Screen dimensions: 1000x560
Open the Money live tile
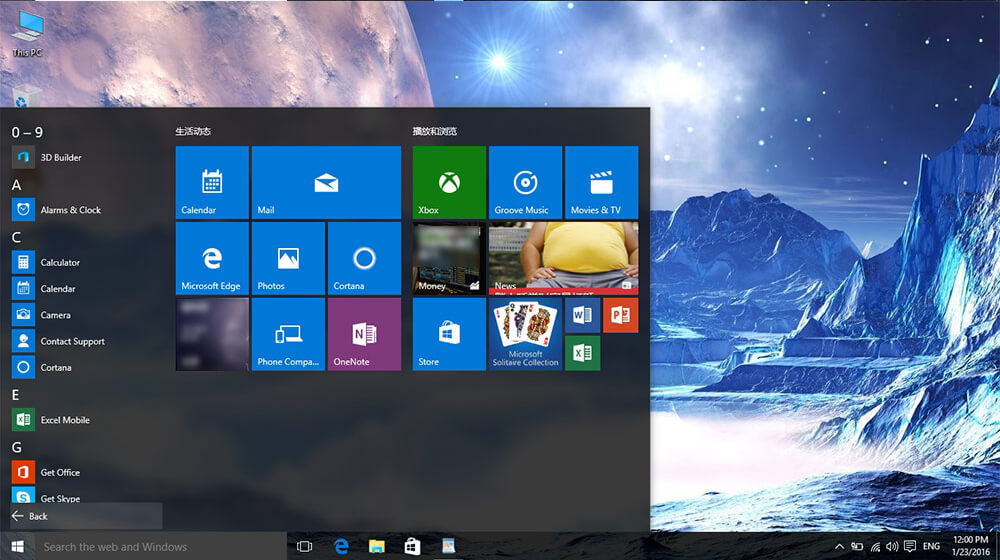(x=449, y=258)
